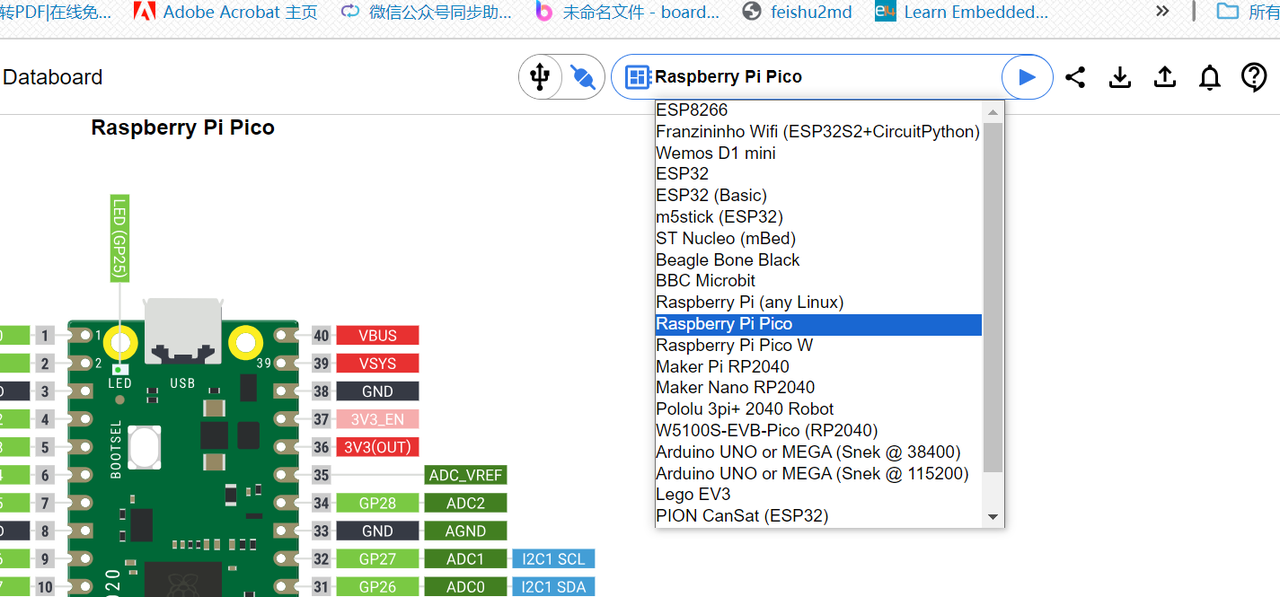Image resolution: width=1280 pixels, height=597 pixels.
Task: Click the I2C1 SDA label
Action: pyautogui.click(x=554, y=588)
